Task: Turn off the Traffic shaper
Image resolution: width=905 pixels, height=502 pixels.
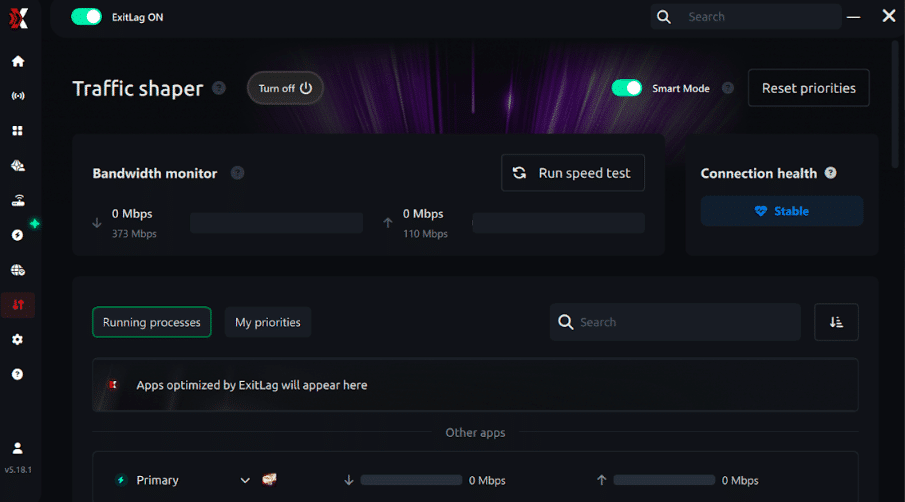Action: click(x=285, y=88)
